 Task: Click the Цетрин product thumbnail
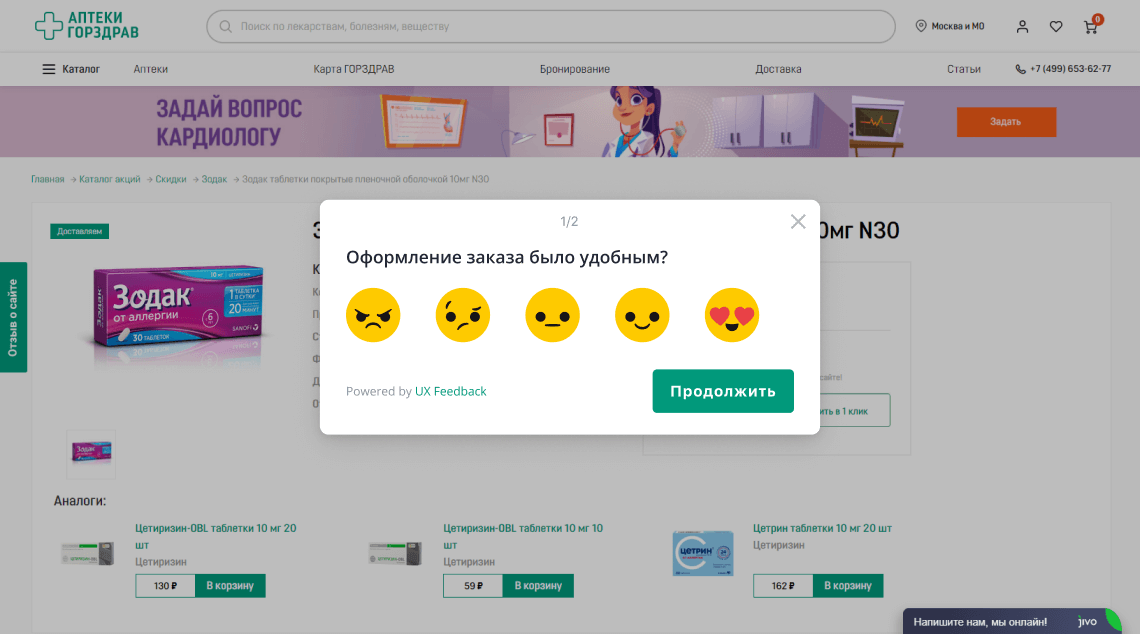[x=703, y=553]
